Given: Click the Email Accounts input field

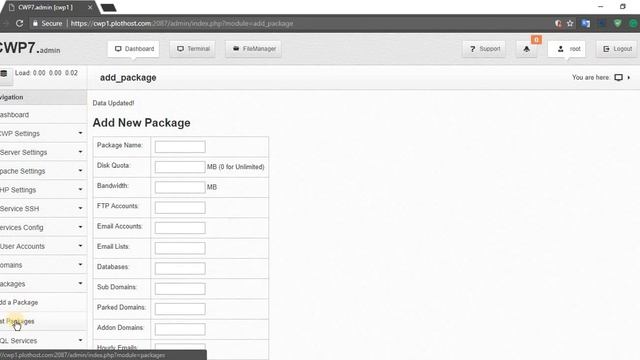Looking at the screenshot, I should pyautogui.click(x=180, y=228).
